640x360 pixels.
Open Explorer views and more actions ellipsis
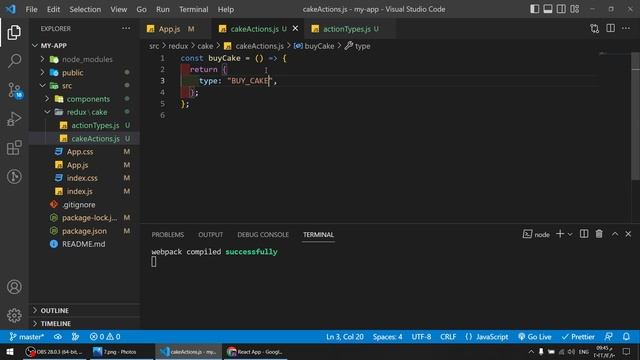126,28
